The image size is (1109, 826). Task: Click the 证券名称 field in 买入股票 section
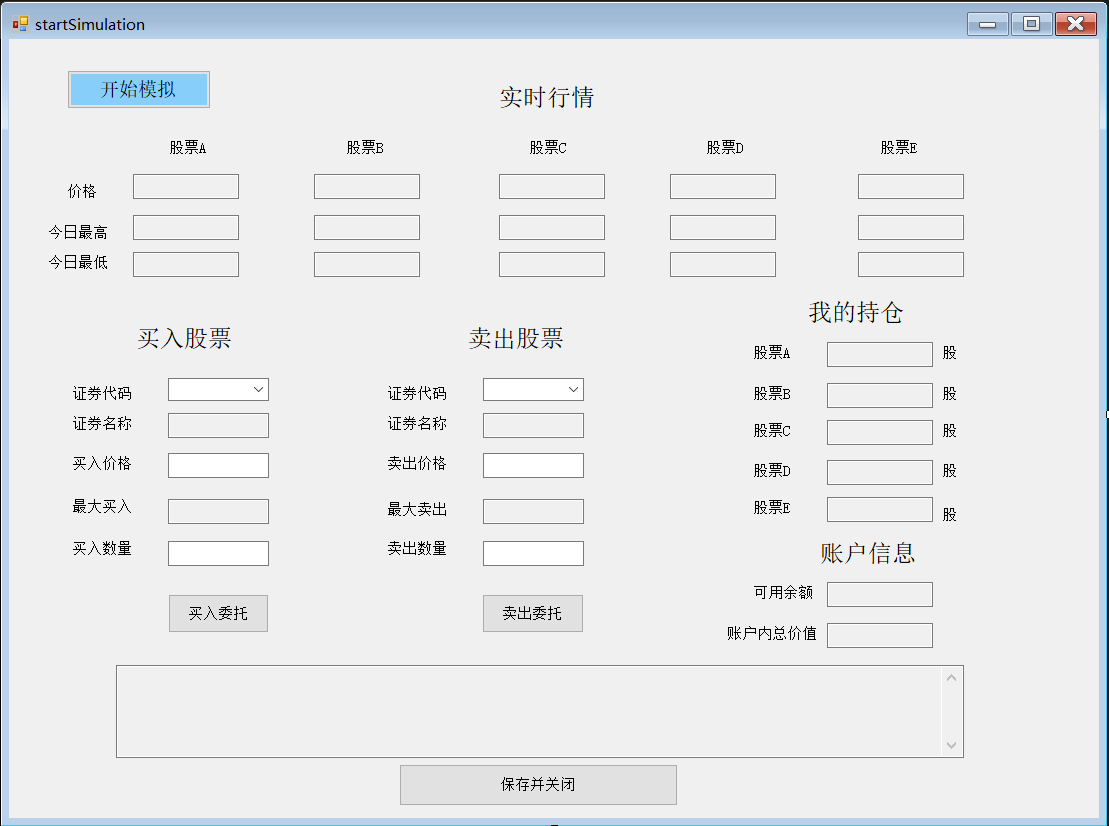[218, 425]
